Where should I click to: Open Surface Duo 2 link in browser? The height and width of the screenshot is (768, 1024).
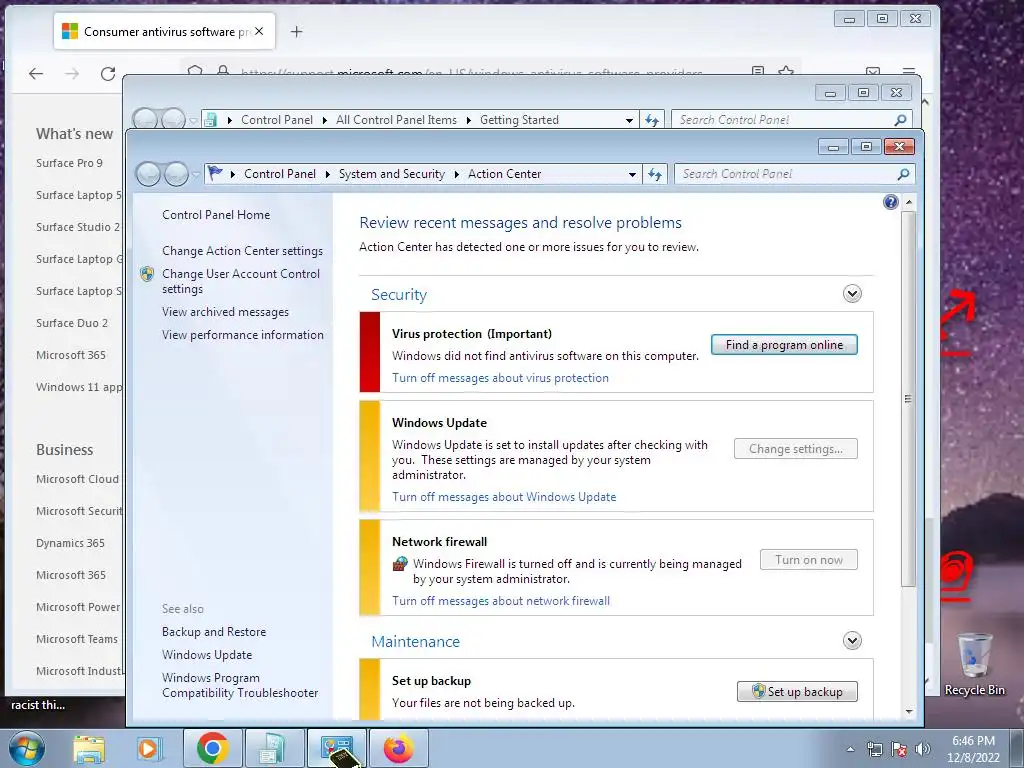tap(72, 323)
